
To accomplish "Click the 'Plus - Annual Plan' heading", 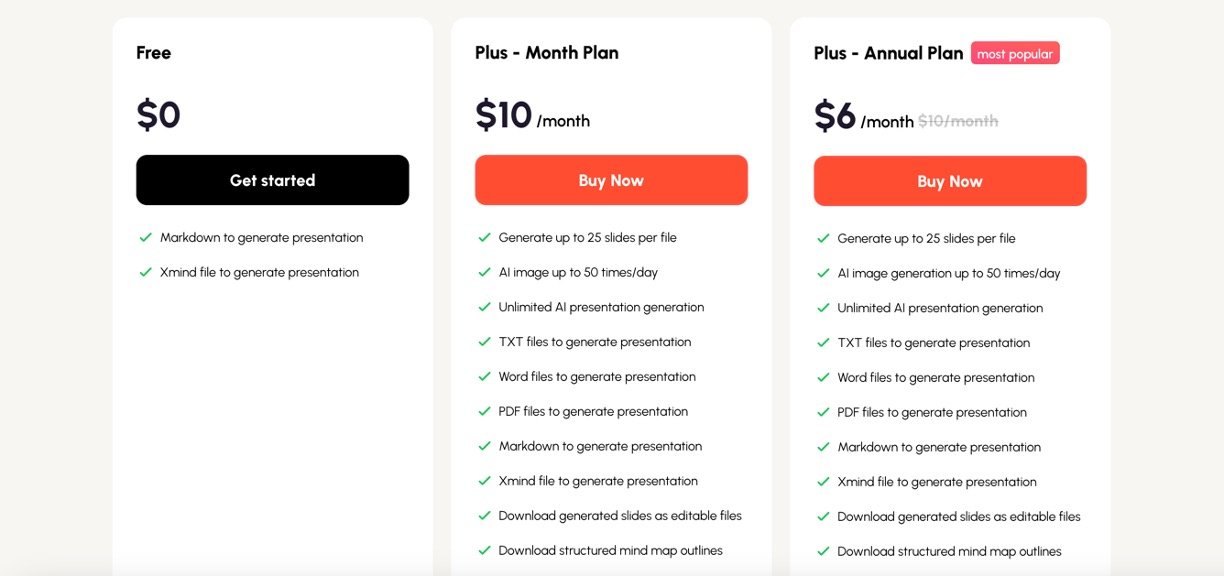I will click(888, 53).
